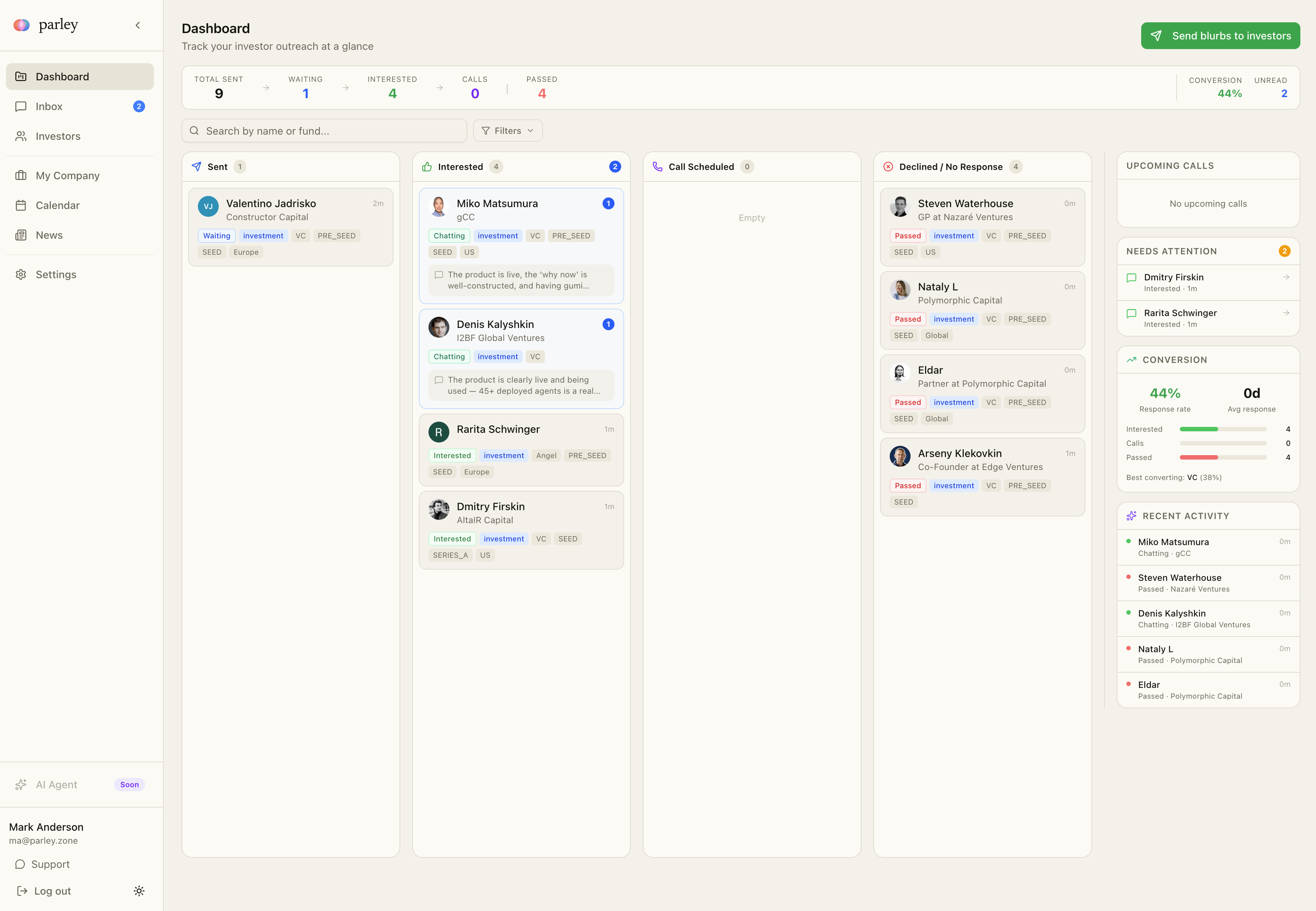Image resolution: width=1316 pixels, height=911 pixels.
Task: Open My Company in the sidebar
Action: tap(80, 175)
